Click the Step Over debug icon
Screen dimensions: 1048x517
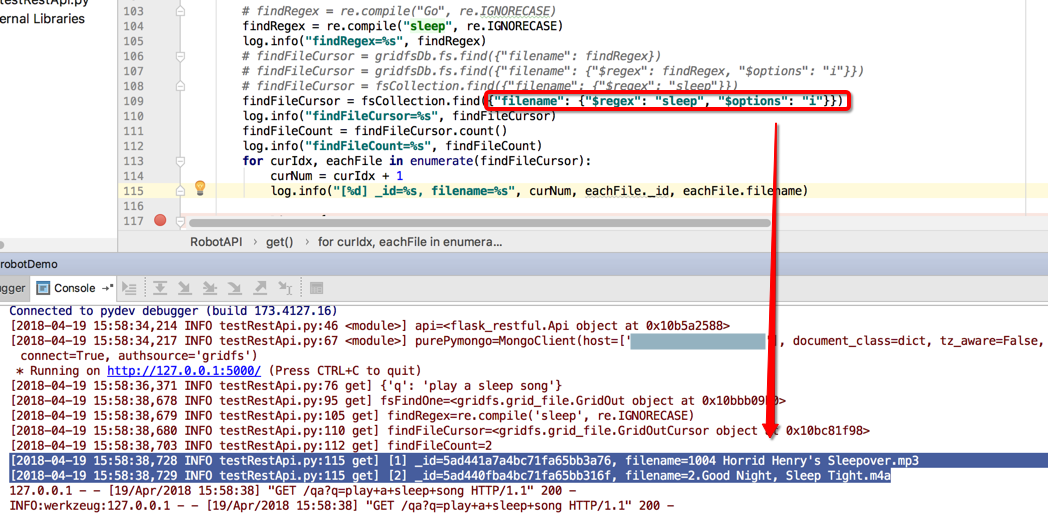tap(160, 288)
